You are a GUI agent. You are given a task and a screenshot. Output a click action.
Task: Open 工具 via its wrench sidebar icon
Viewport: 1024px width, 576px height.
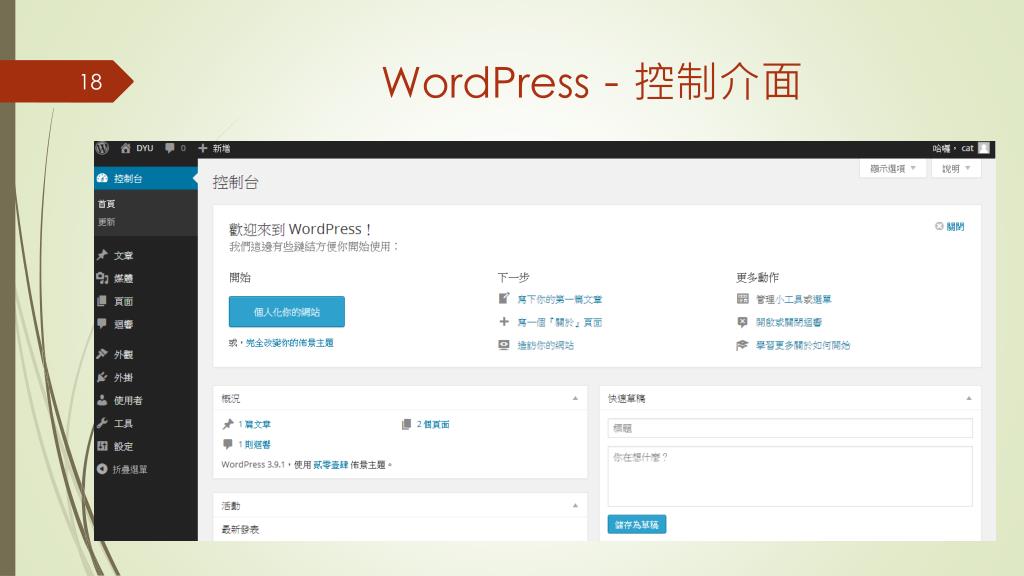(x=102, y=423)
